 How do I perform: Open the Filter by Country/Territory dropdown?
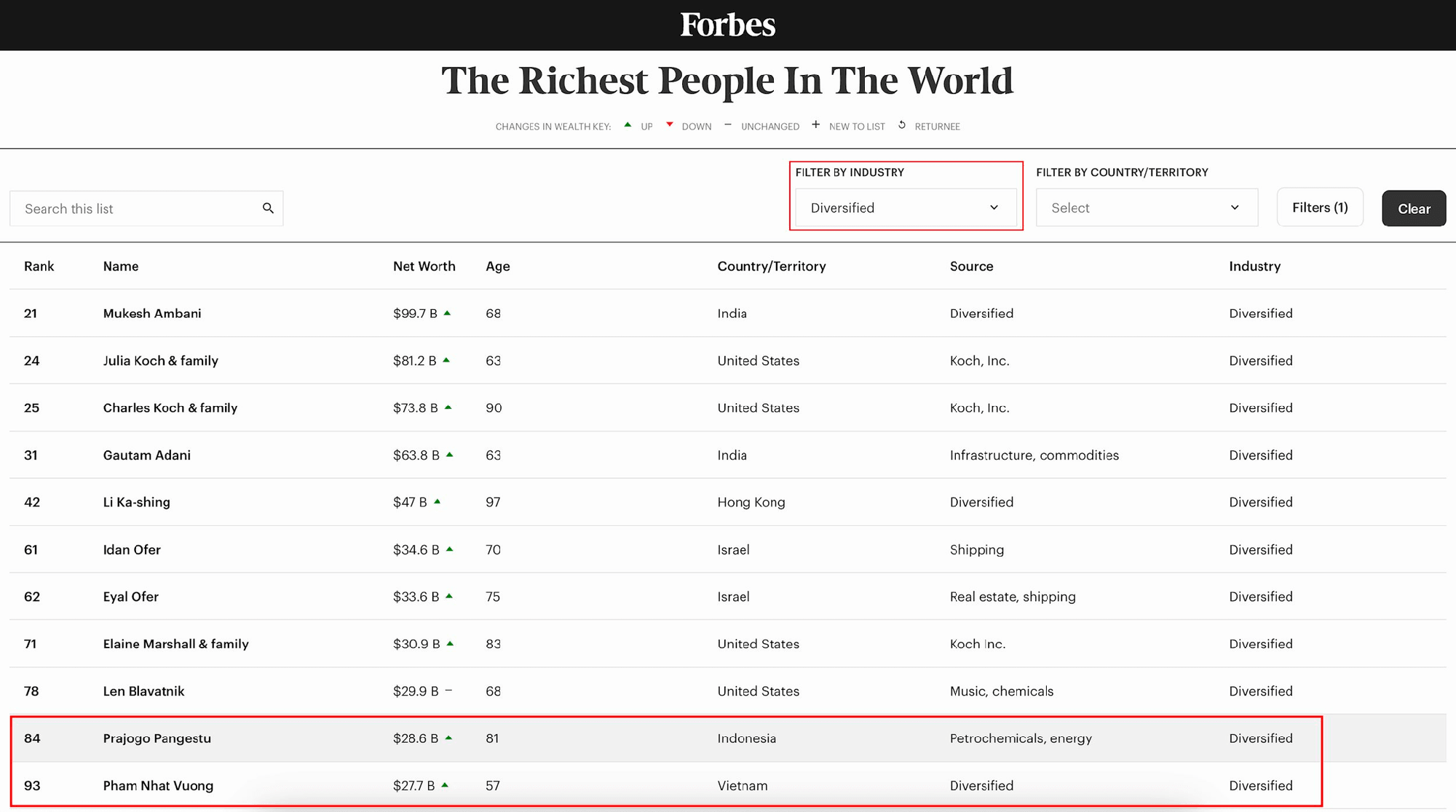point(1147,208)
